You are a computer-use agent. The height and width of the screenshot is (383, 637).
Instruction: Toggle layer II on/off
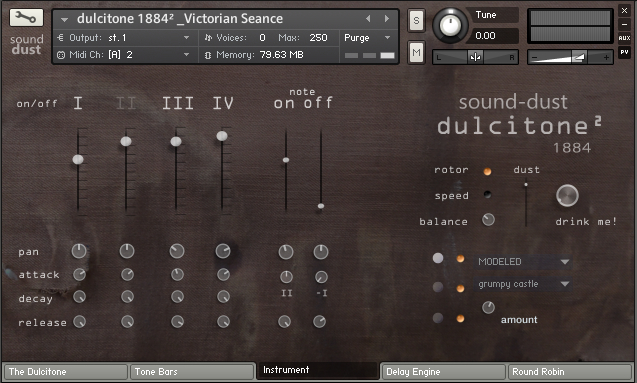coord(126,103)
